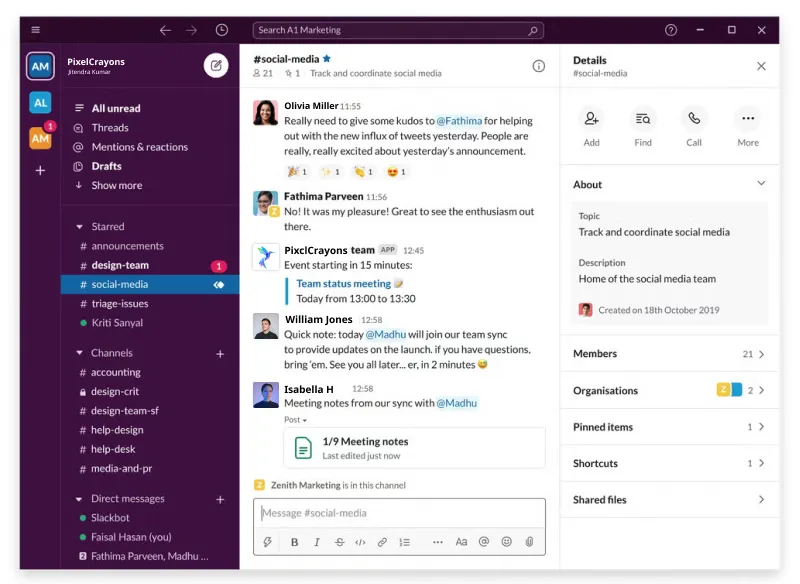This screenshot has width=800, height=584.
Task: Open Olivia Miller's avatar
Action: (x=266, y=113)
